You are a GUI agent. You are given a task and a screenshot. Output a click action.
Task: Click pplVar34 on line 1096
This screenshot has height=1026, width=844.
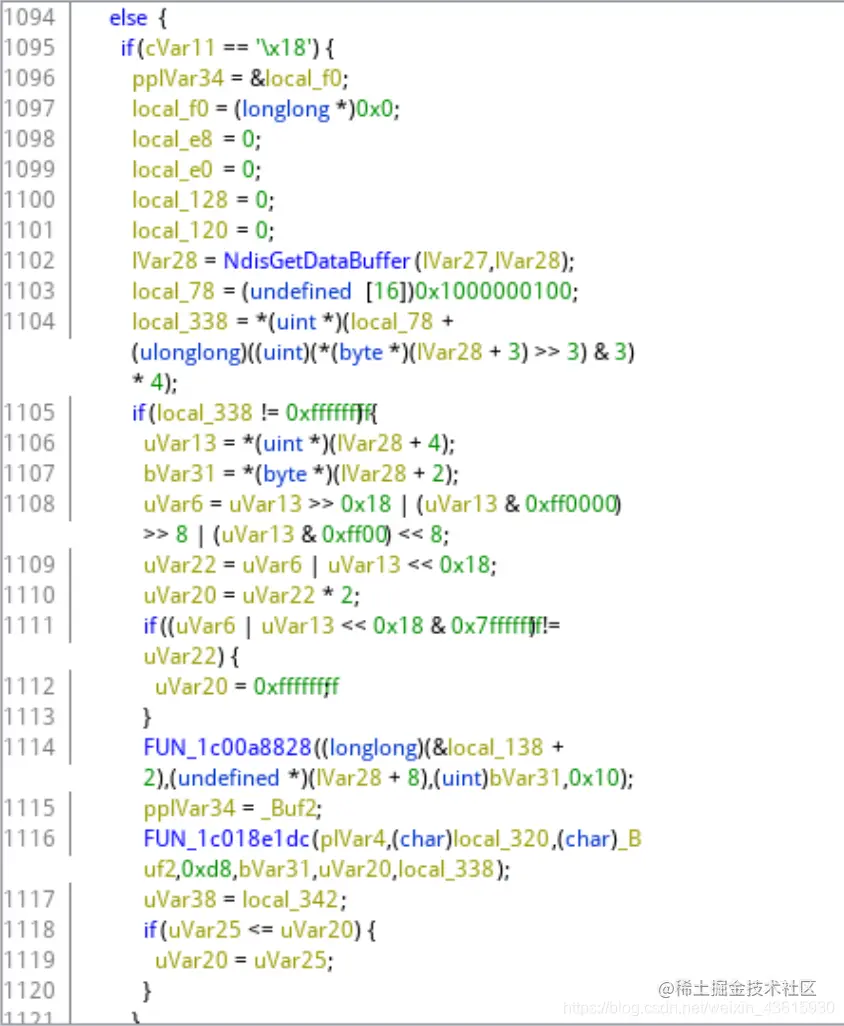click(178, 79)
